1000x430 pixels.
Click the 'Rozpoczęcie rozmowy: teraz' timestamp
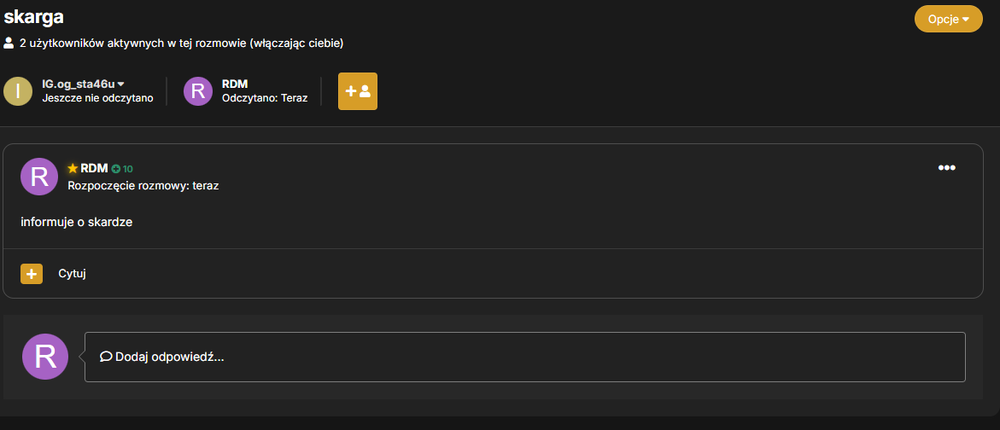coord(143,186)
